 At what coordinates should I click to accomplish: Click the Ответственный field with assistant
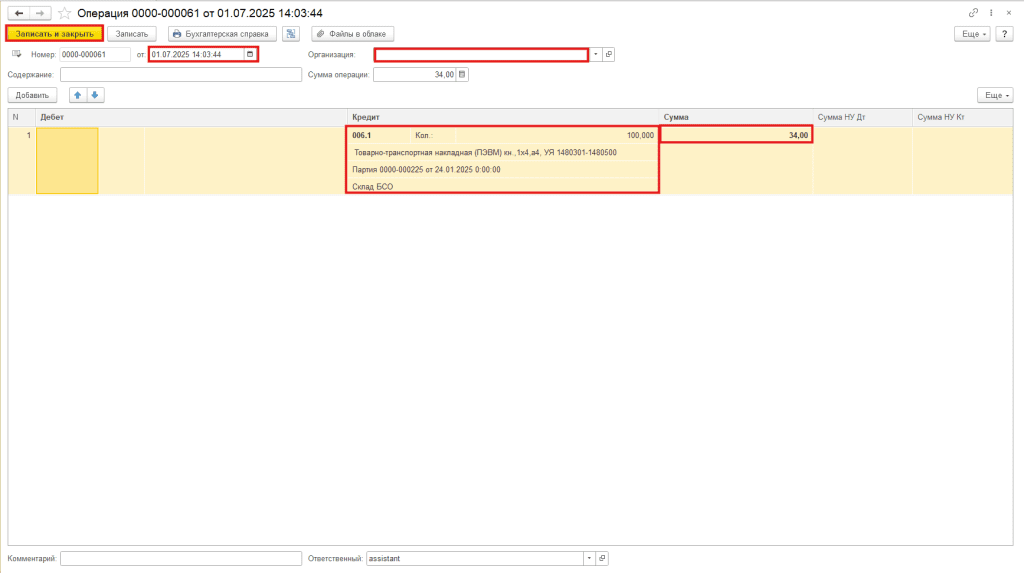[x=475, y=558]
